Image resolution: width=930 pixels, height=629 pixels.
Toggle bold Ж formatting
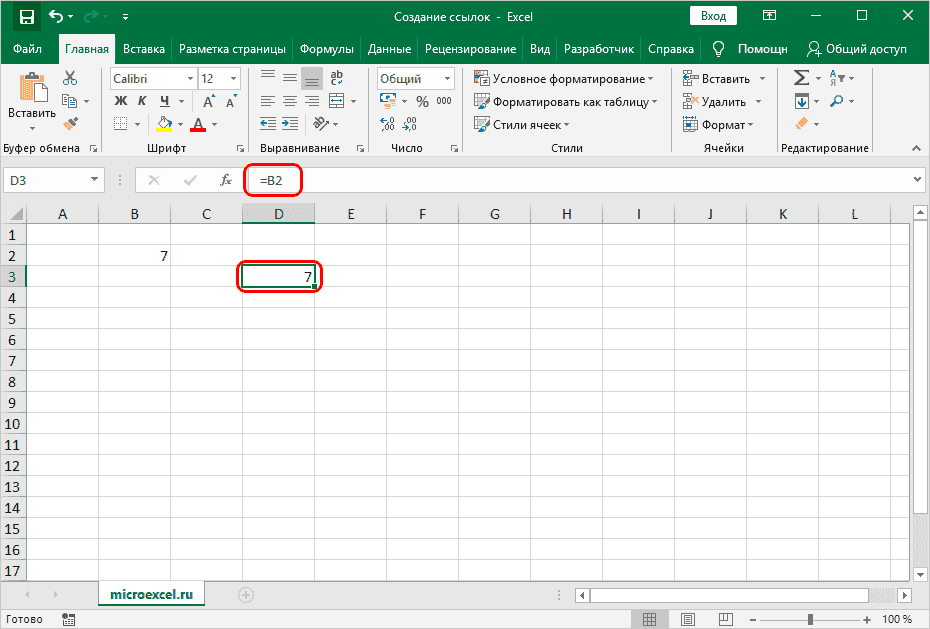click(121, 101)
